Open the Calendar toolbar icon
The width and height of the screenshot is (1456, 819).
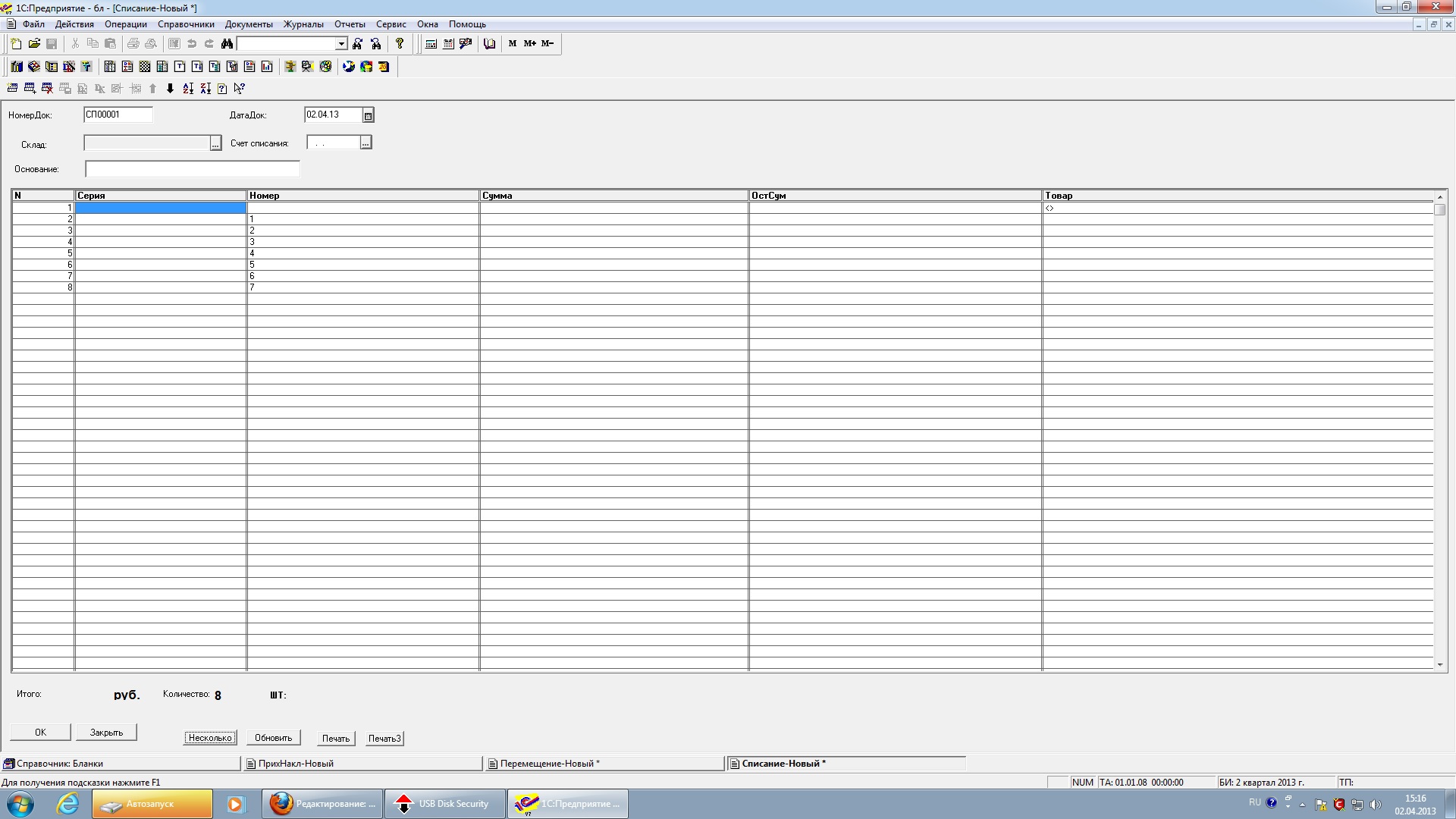pyautogui.click(x=448, y=44)
